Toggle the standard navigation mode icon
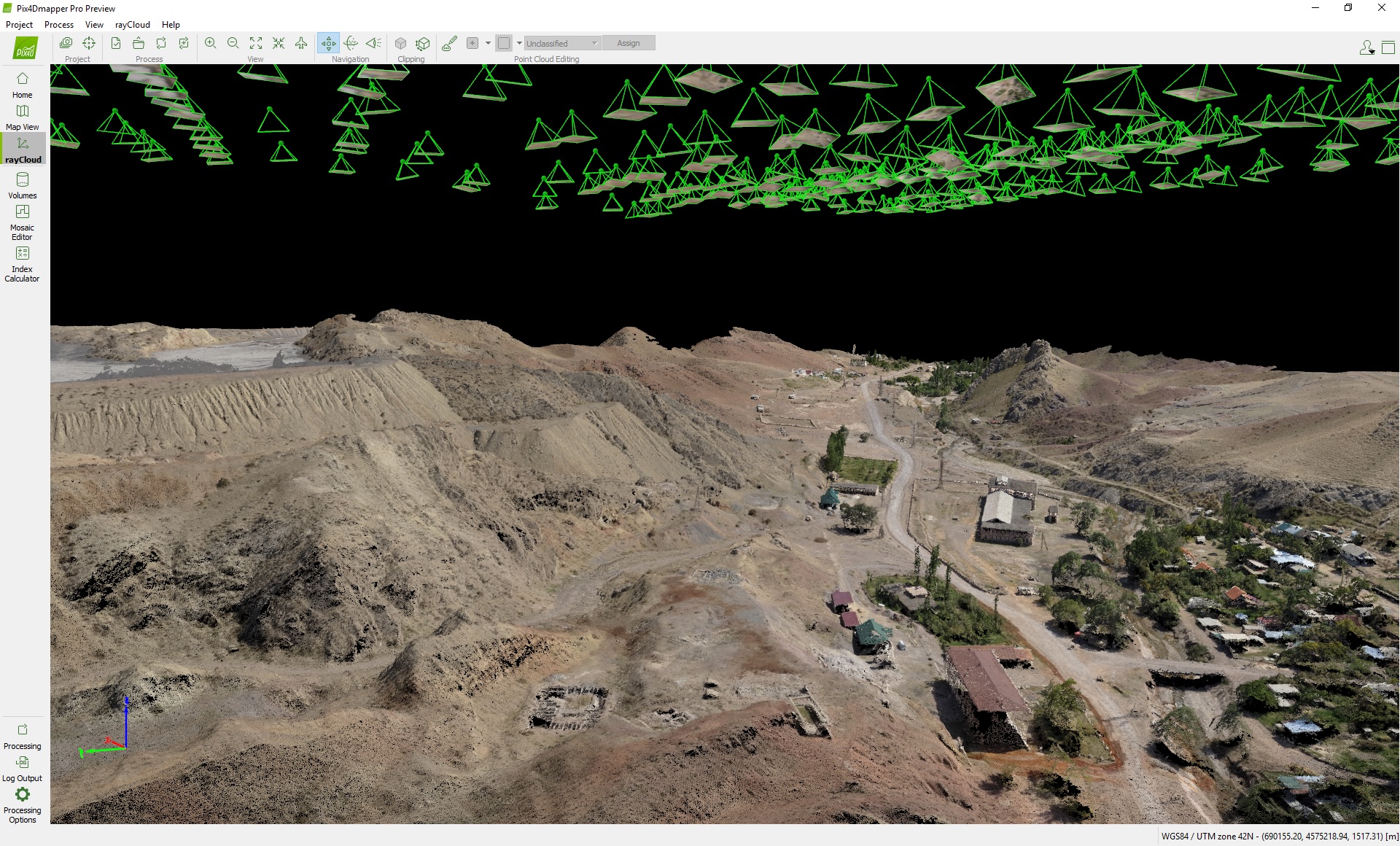Image resolution: width=1400 pixels, height=846 pixels. [328, 43]
